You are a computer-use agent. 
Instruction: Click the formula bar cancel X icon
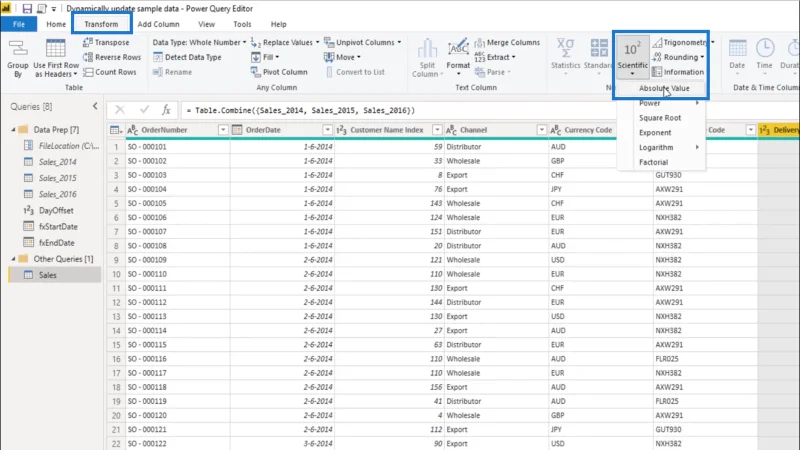point(119,110)
